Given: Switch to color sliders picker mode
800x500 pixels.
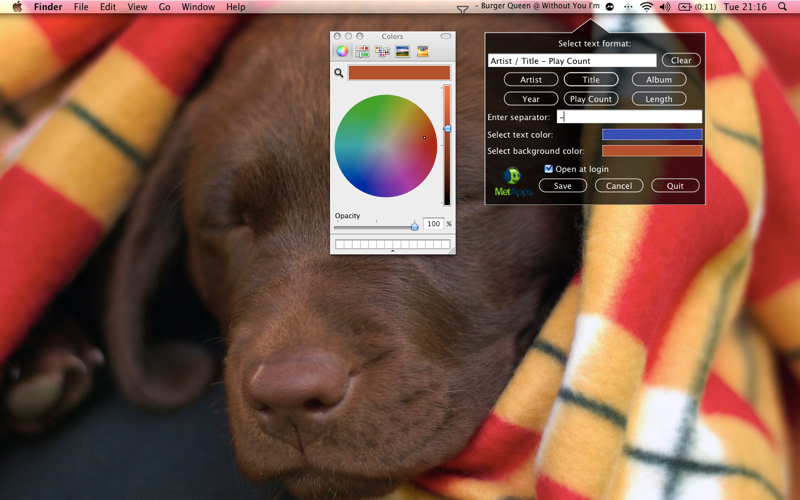Looking at the screenshot, I should click(x=362, y=51).
